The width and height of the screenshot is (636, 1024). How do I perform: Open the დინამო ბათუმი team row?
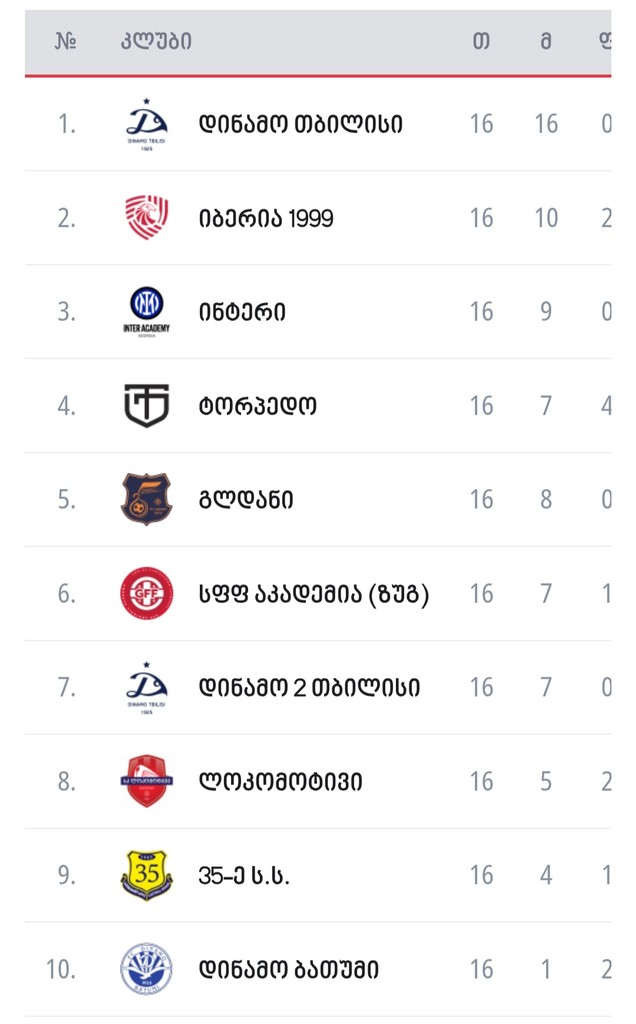click(x=318, y=969)
